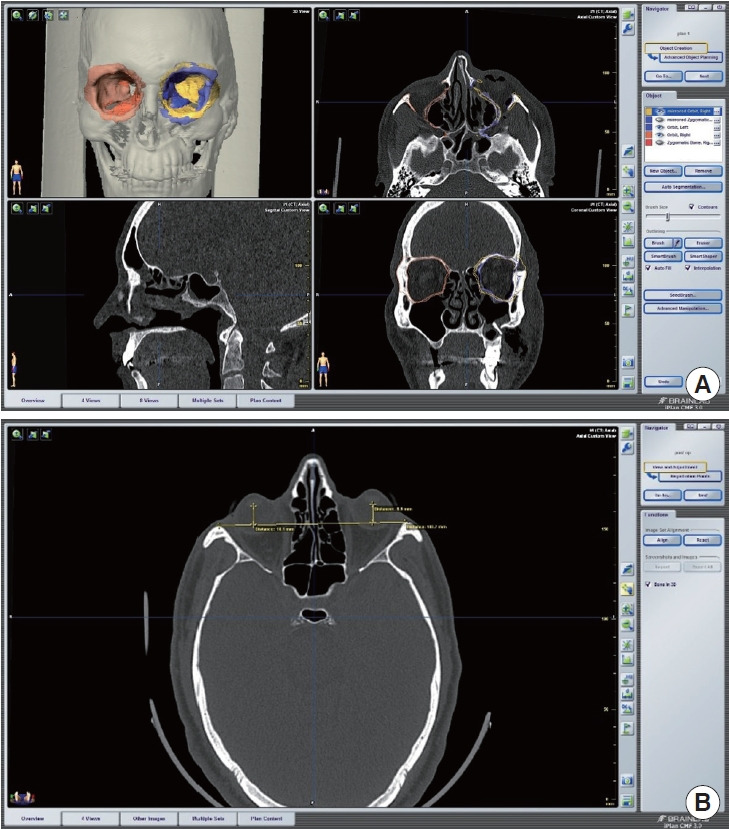Image resolution: width=729 pixels, height=829 pixels.
Task: Click the human orientation figure in the 3D View
Action: [x=16, y=176]
